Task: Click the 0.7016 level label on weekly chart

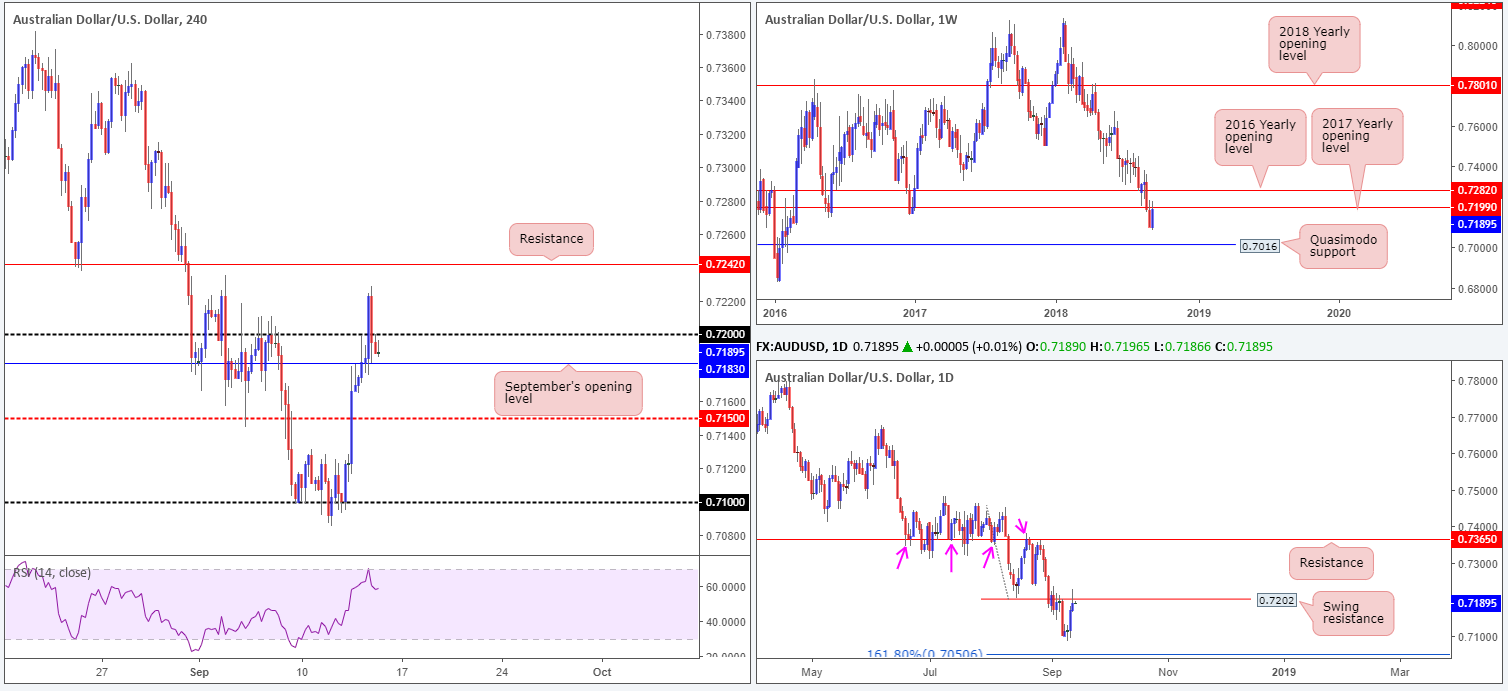Action: [x=1258, y=244]
